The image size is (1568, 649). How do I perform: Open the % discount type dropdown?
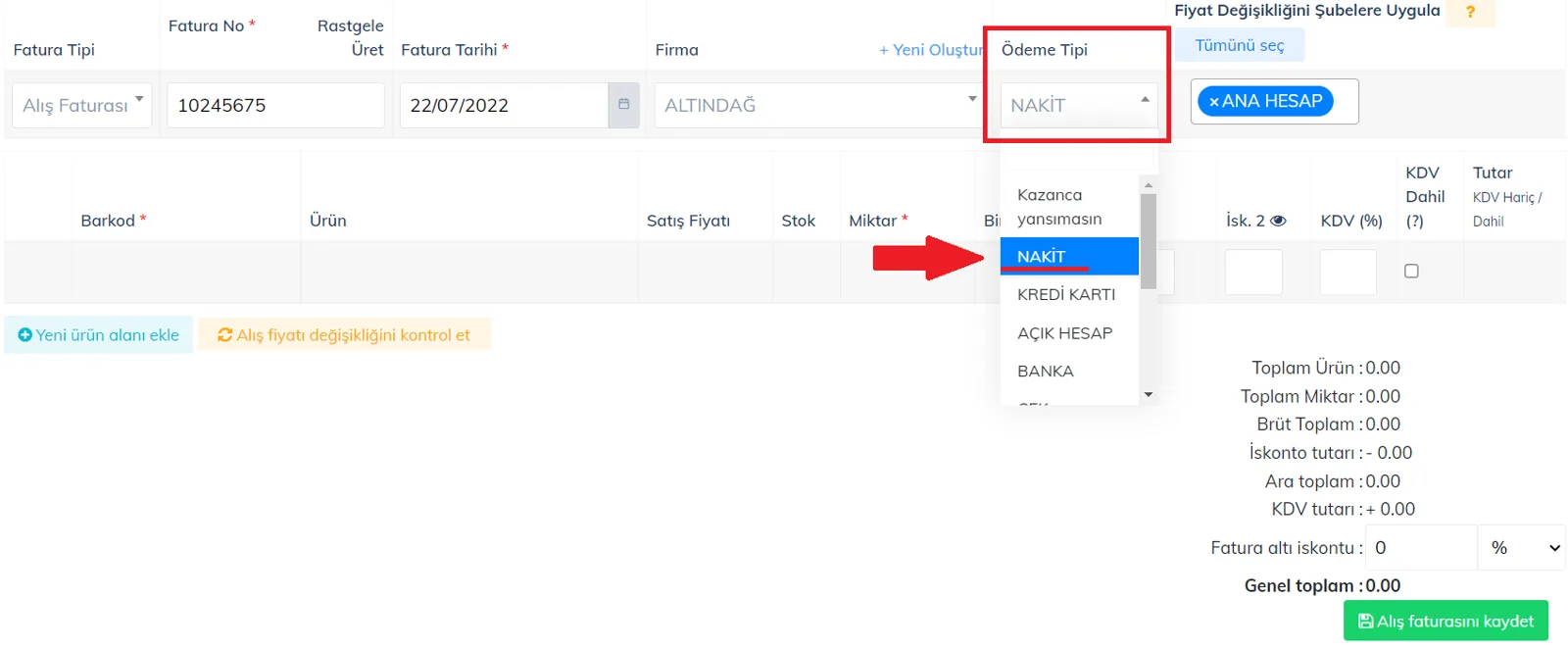pos(1521,547)
